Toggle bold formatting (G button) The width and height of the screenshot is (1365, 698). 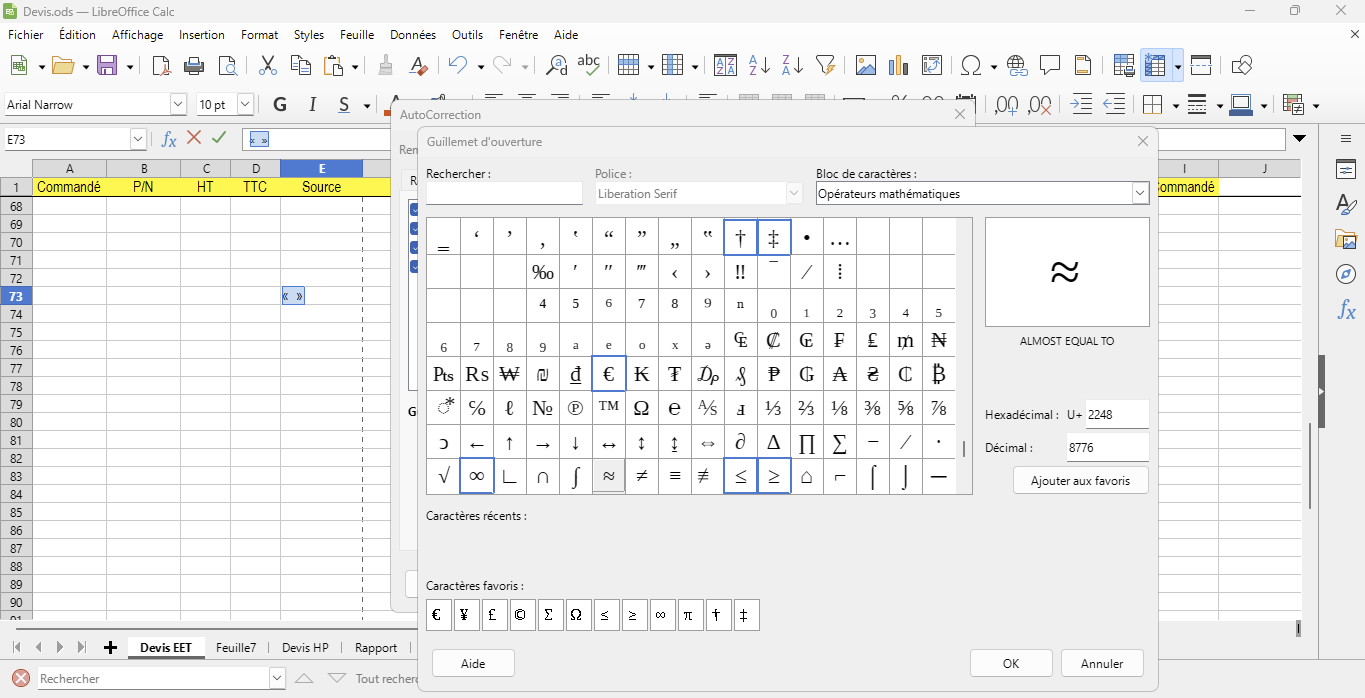280,105
